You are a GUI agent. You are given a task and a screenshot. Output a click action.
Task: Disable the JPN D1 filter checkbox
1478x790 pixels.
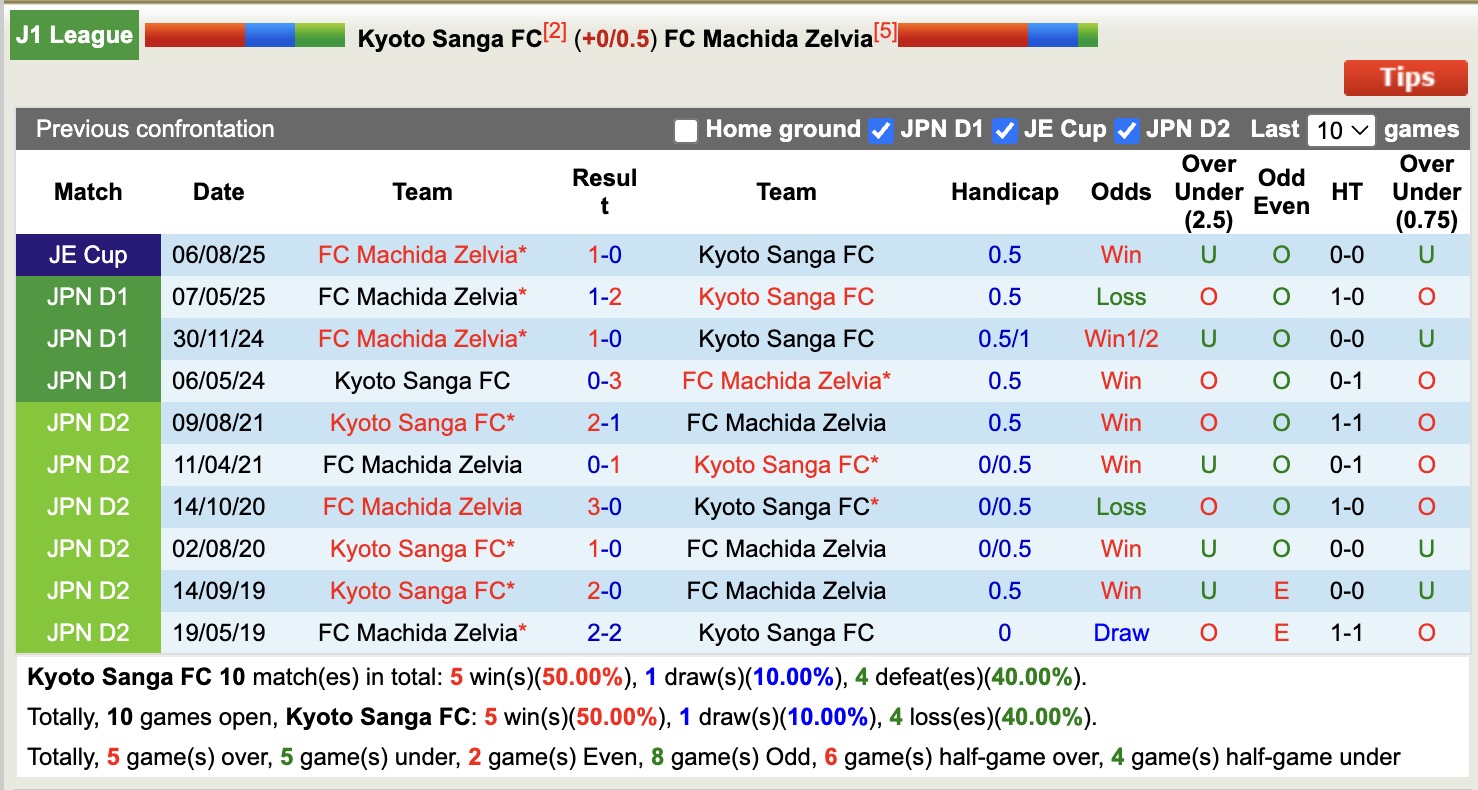coord(880,129)
